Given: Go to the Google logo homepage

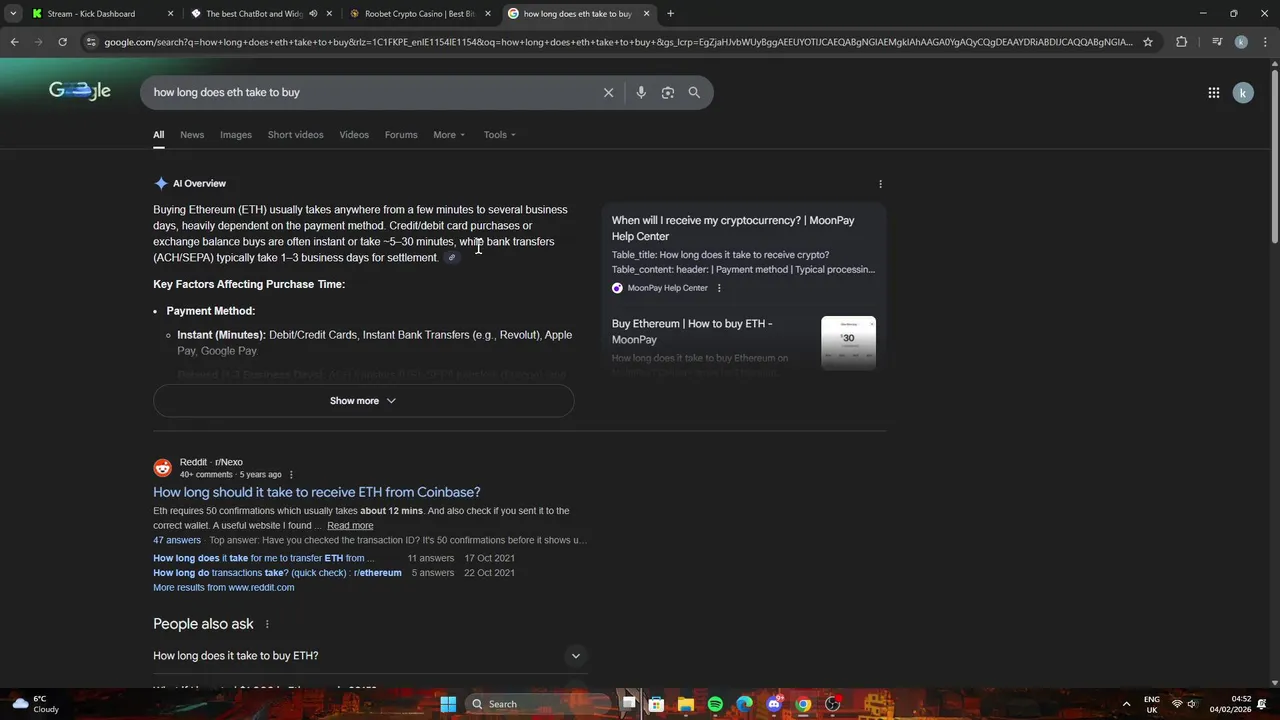Looking at the screenshot, I should (x=80, y=91).
